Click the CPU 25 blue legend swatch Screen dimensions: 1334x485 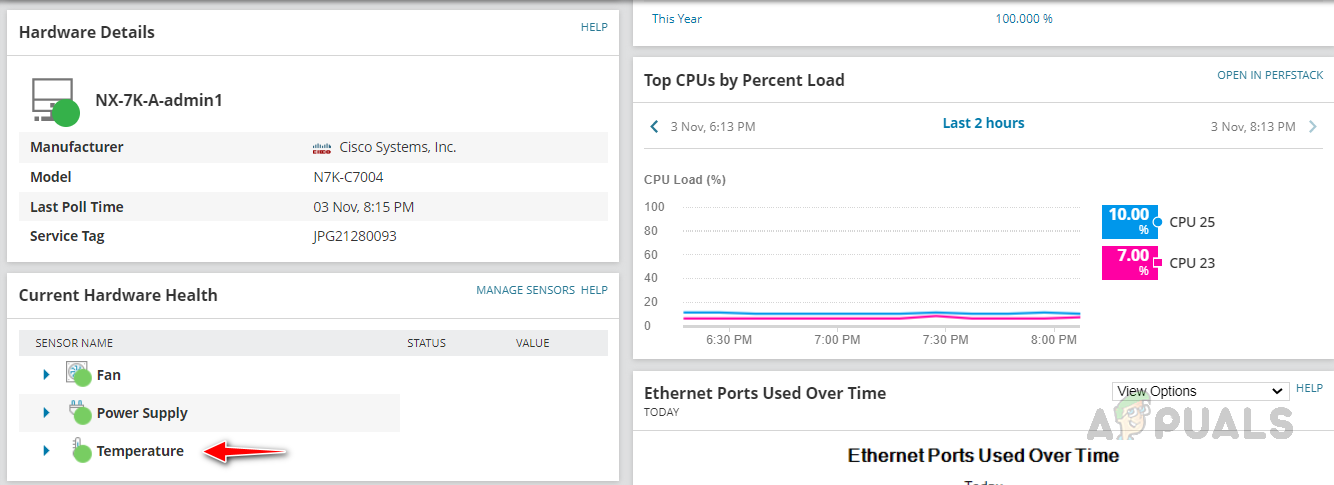pos(1129,222)
